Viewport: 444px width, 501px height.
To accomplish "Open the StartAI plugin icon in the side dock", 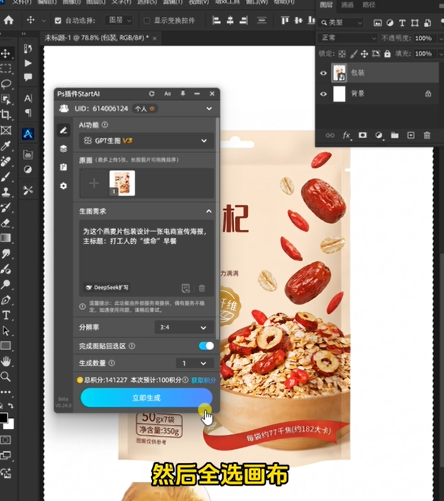I will pos(28,134).
